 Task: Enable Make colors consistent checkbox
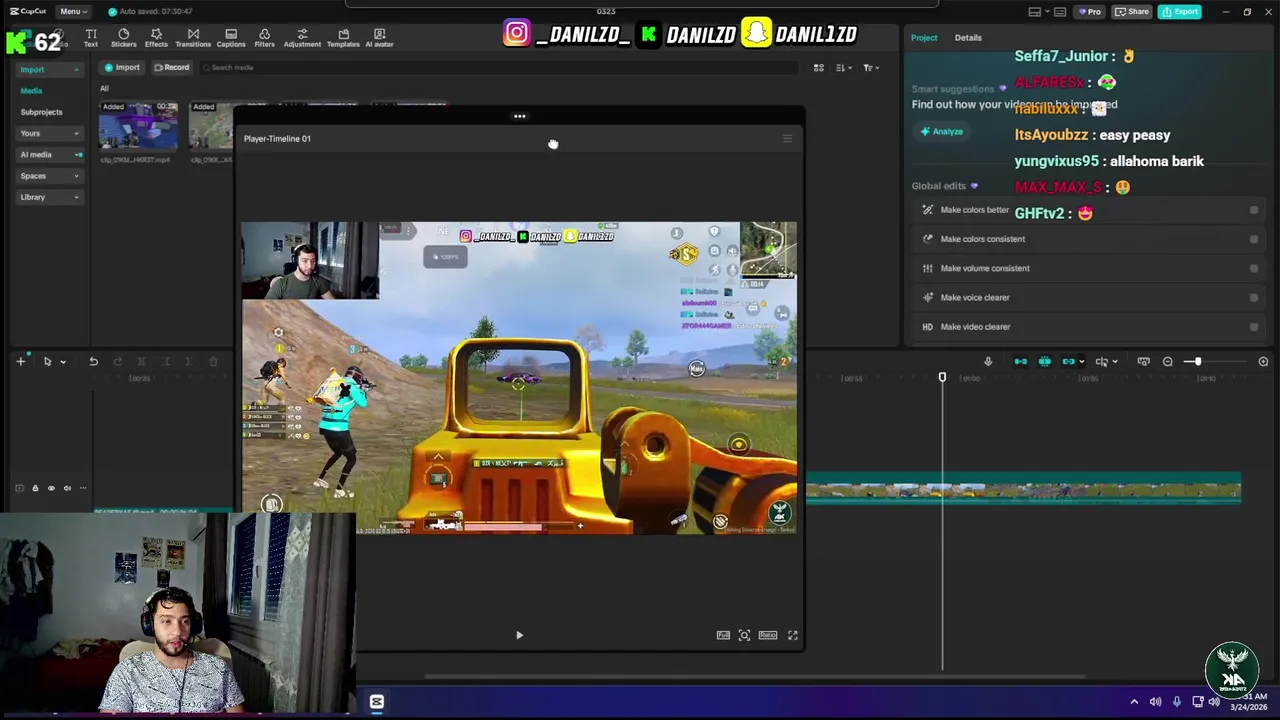(1254, 239)
